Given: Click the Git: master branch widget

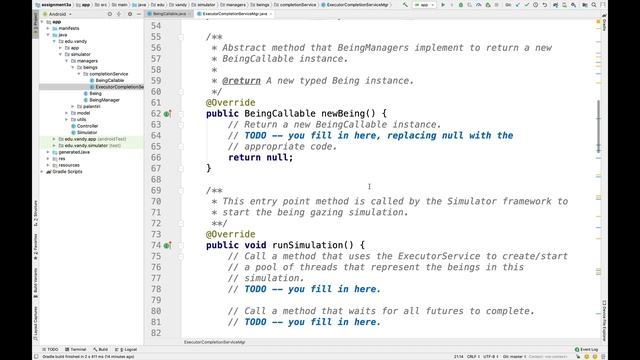Looking at the screenshot, I should [514, 356].
